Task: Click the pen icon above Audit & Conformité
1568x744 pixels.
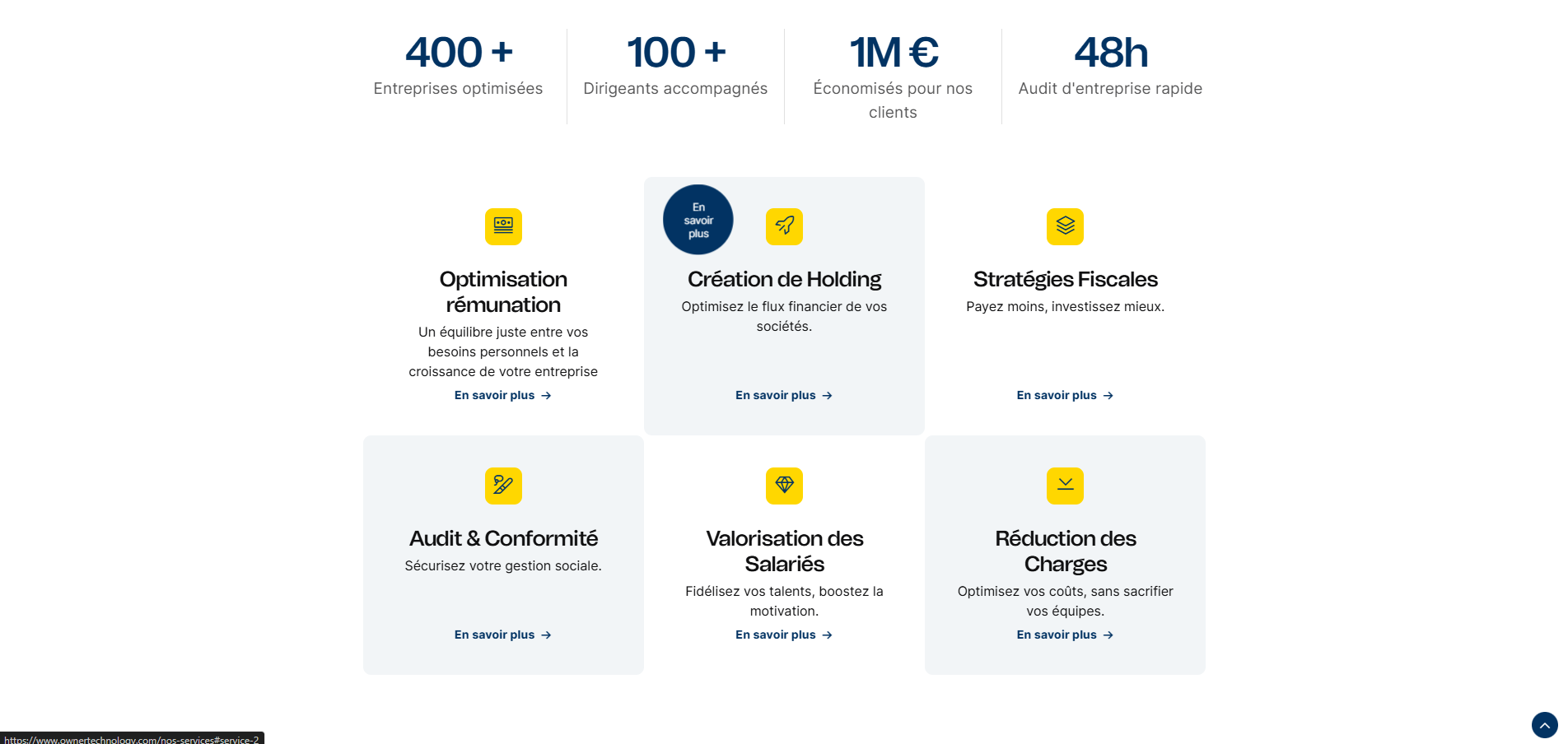Action: pyautogui.click(x=503, y=486)
